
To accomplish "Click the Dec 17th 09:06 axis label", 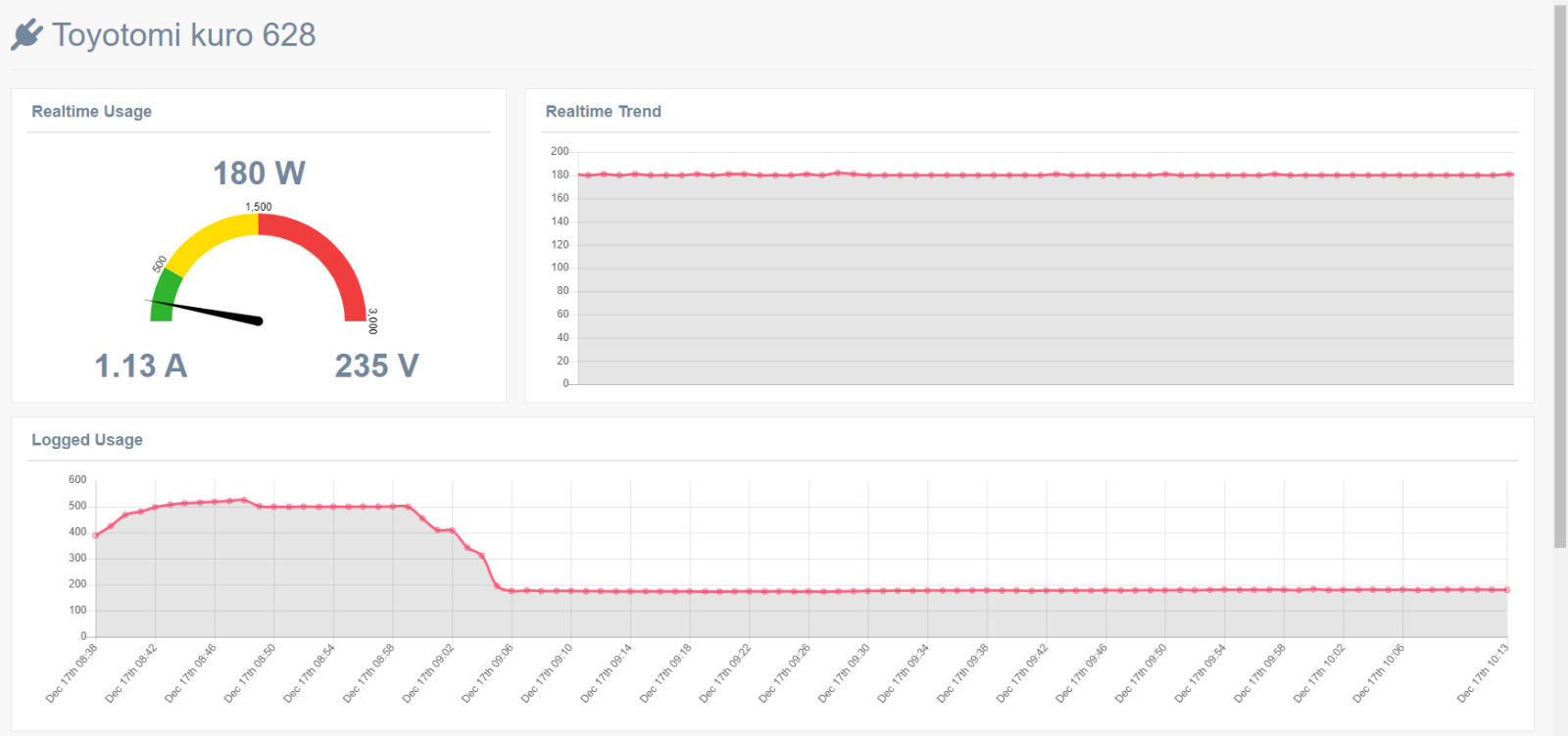I will pos(487,673).
